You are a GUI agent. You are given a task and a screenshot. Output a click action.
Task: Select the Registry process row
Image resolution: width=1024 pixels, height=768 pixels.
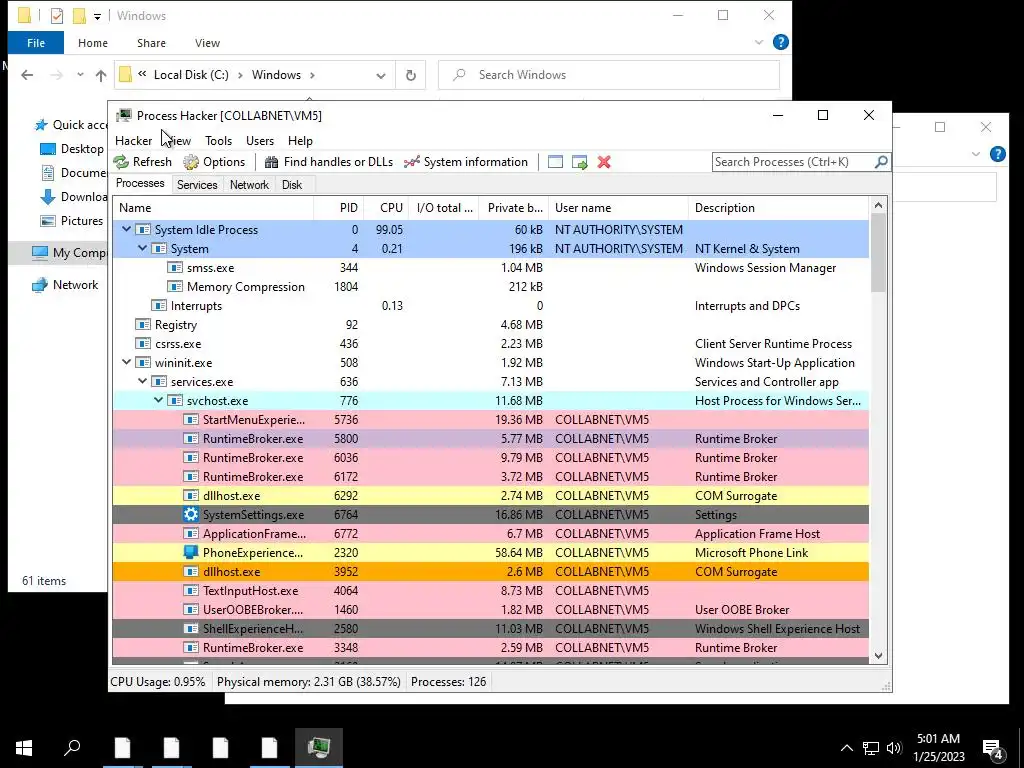491,325
